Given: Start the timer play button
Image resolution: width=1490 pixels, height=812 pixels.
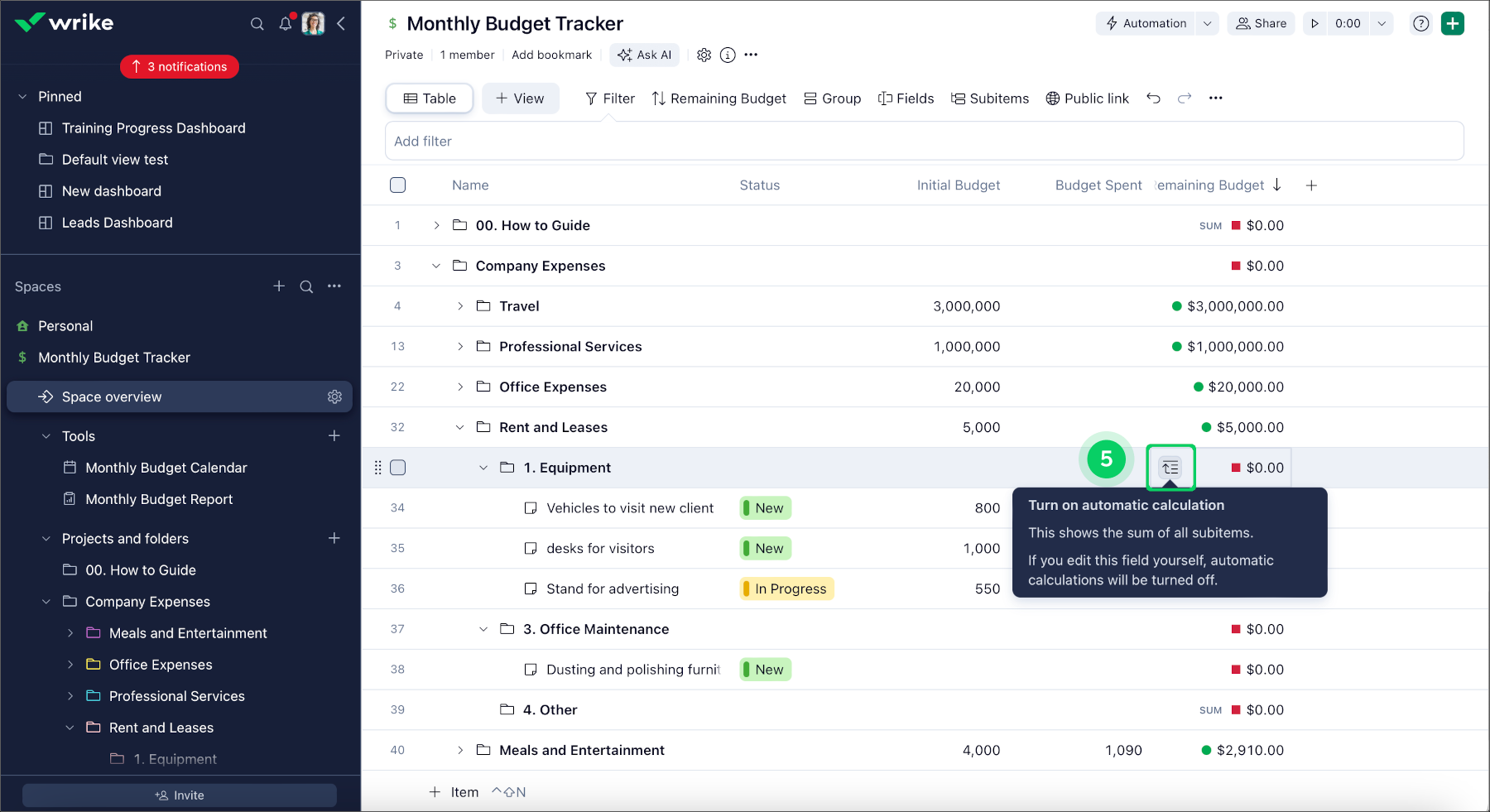Looking at the screenshot, I should click(x=1315, y=23).
